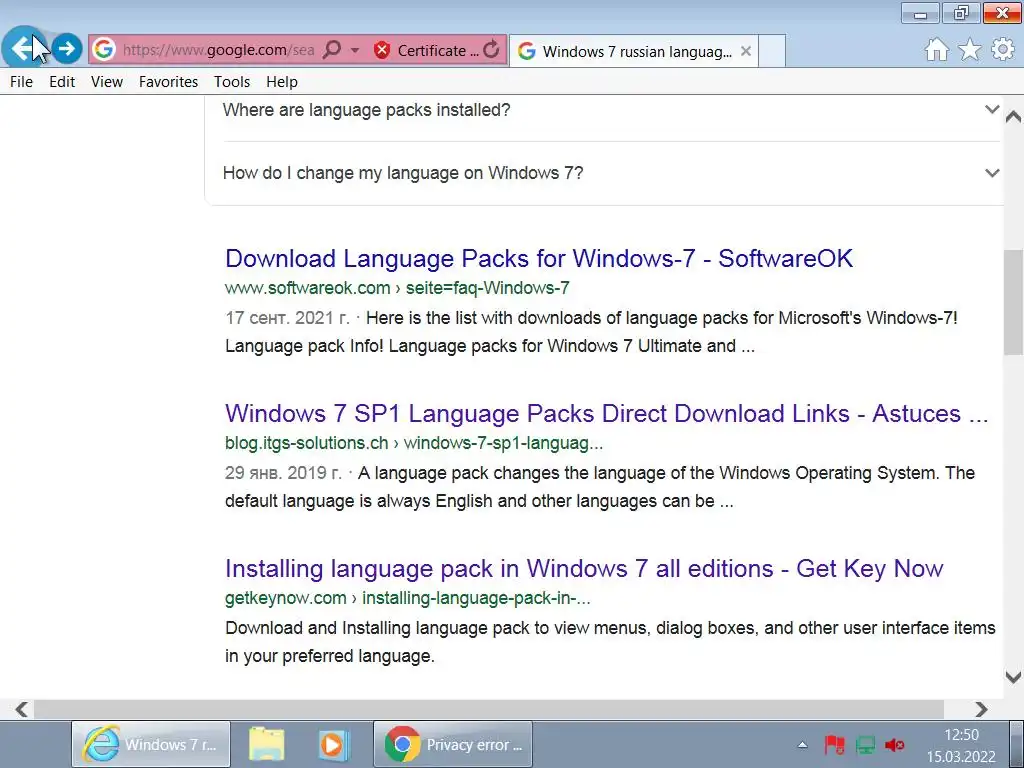1024x768 pixels.
Task: Click the '17 сент. 2021 г.' result date
Action: pos(287,318)
